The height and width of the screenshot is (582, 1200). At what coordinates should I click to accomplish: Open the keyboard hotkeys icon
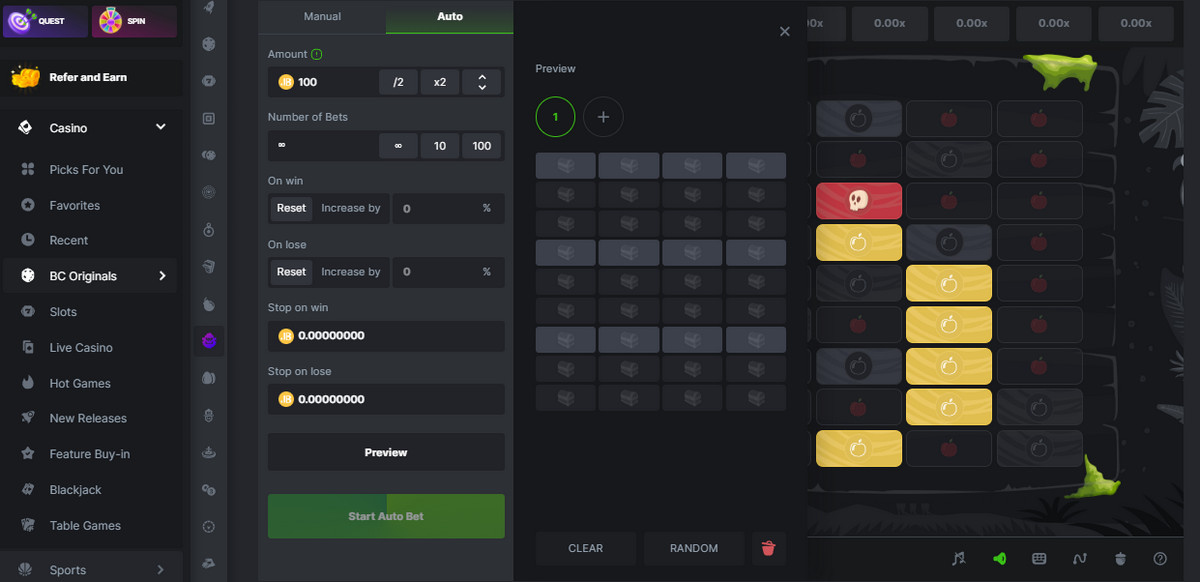(x=1039, y=558)
